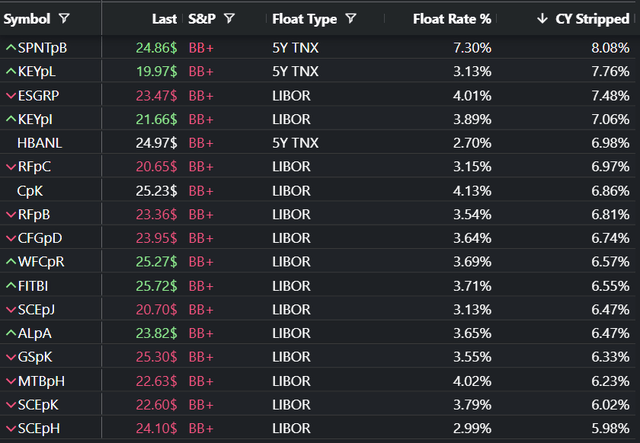Click the up arrow next to FITBI
640x443 pixels.
tap(11, 286)
